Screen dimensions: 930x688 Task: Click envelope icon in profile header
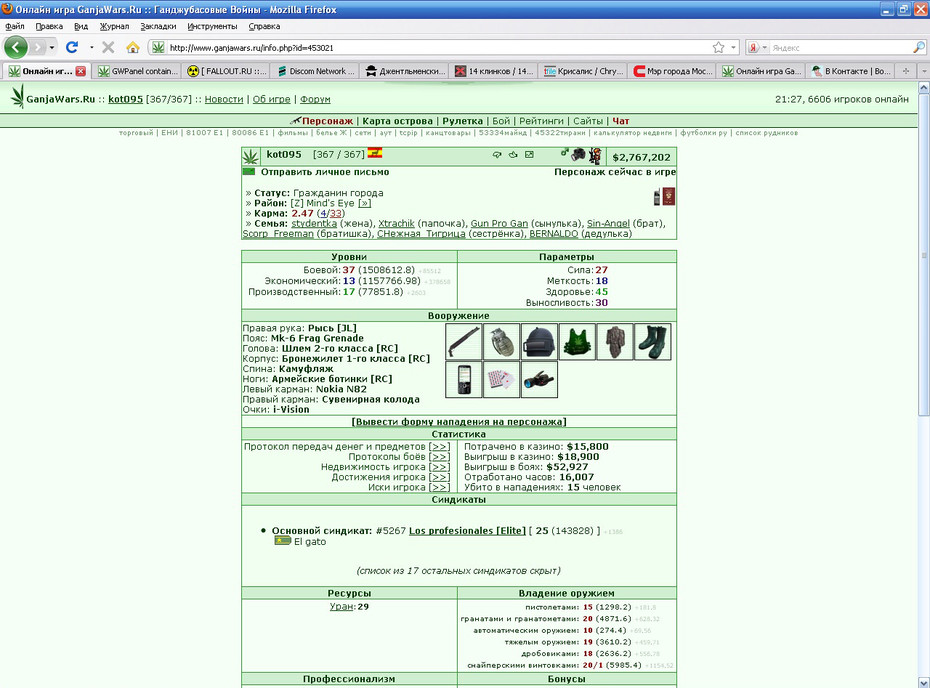pyautogui.click(x=530, y=155)
